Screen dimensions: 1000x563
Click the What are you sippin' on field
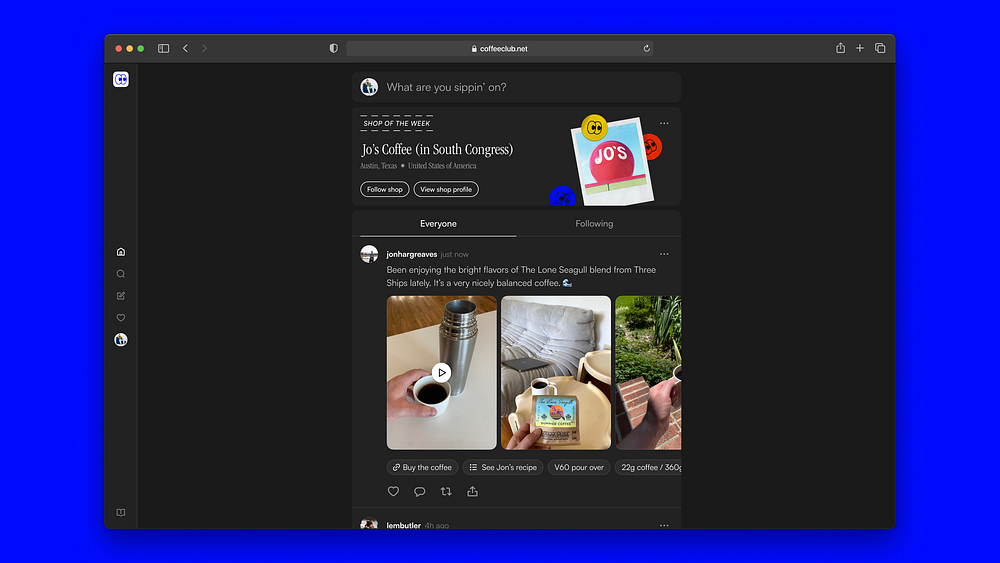click(x=516, y=87)
